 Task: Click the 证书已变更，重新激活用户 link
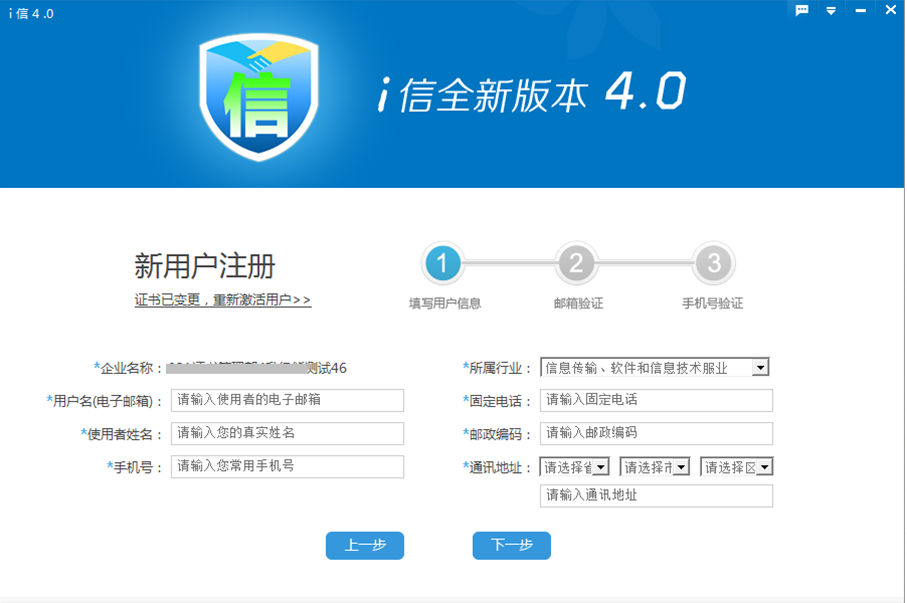(223, 300)
